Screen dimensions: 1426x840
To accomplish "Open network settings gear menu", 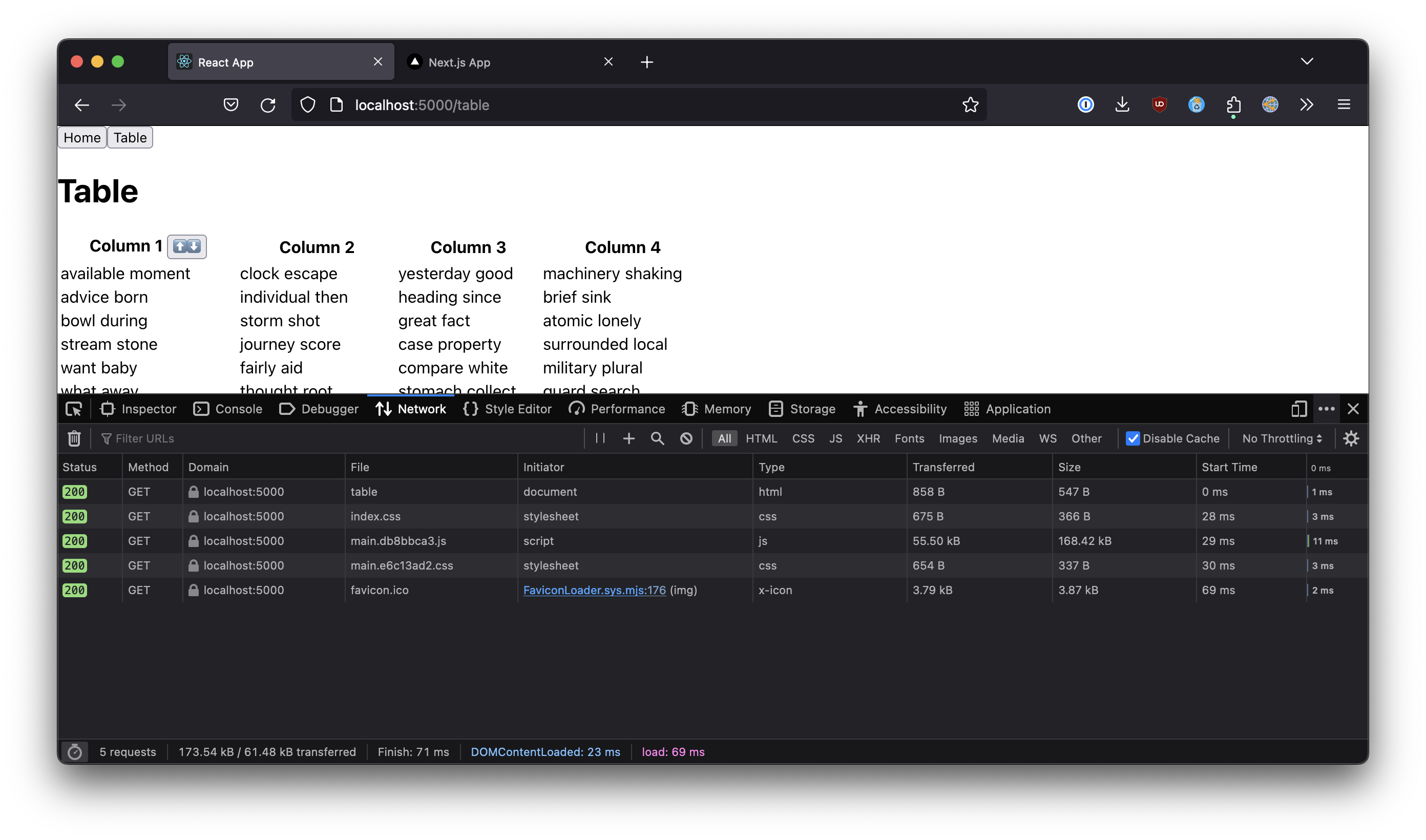I will point(1351,438).
